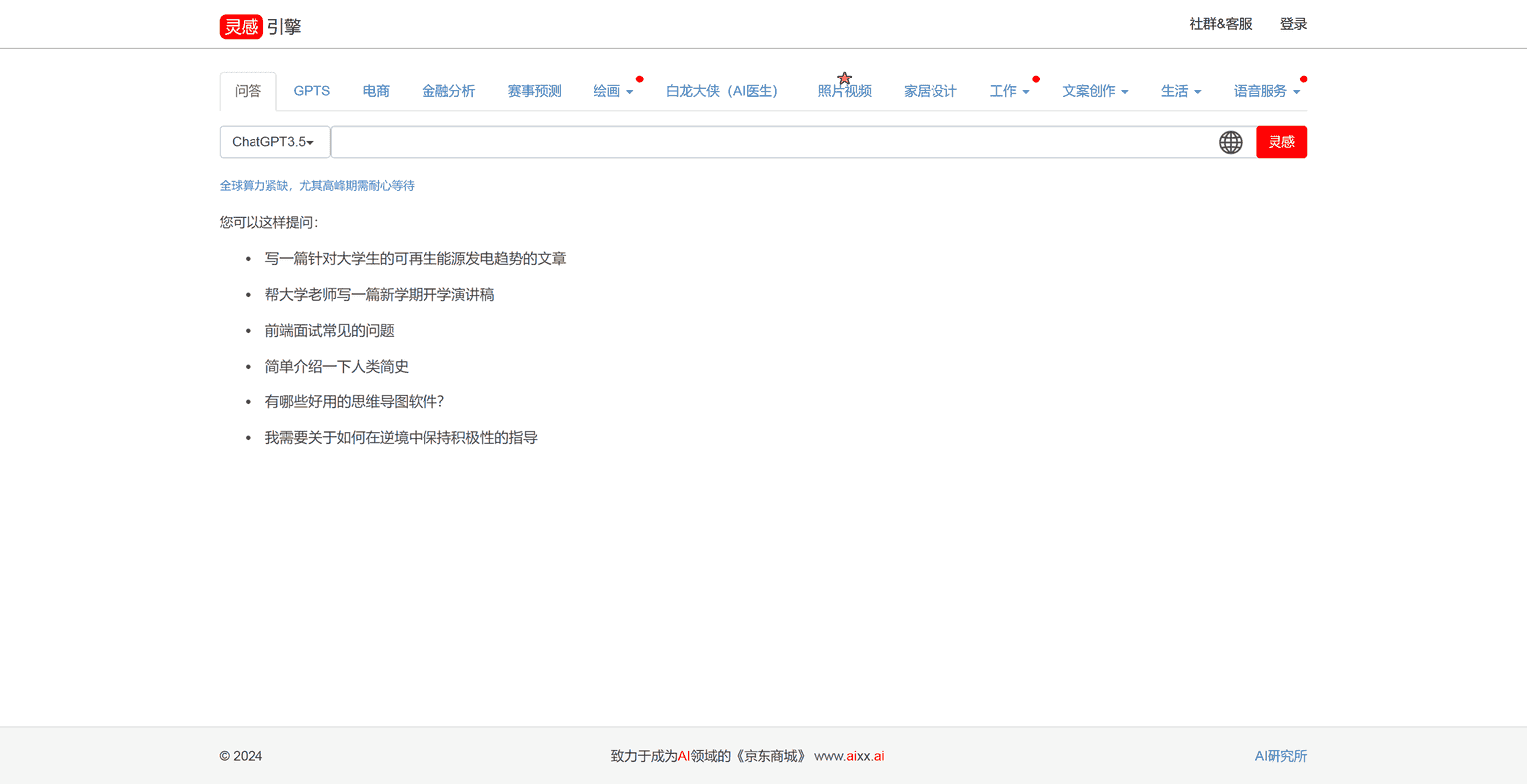Open the ChatGPT3.5 model dropdown
The height and width of the screenshot is (784, 1527).
point(274,142)
